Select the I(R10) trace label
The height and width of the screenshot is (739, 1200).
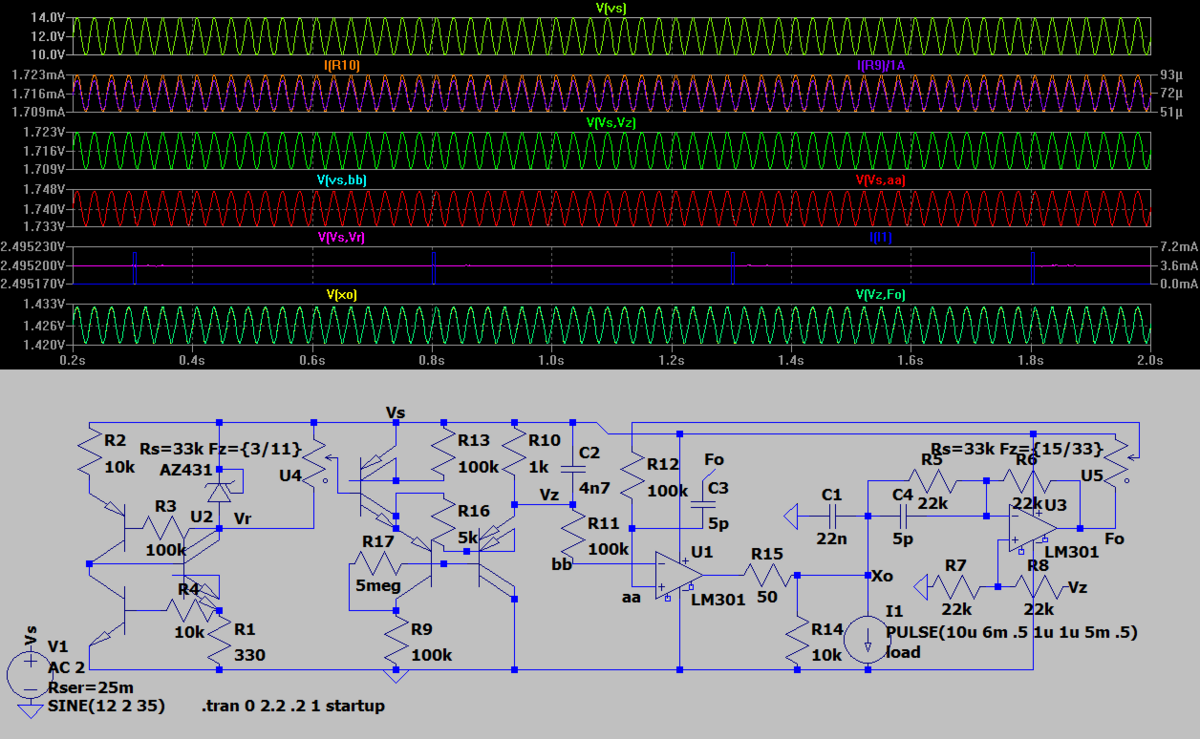pyautogui.click(x=341, y=65)
